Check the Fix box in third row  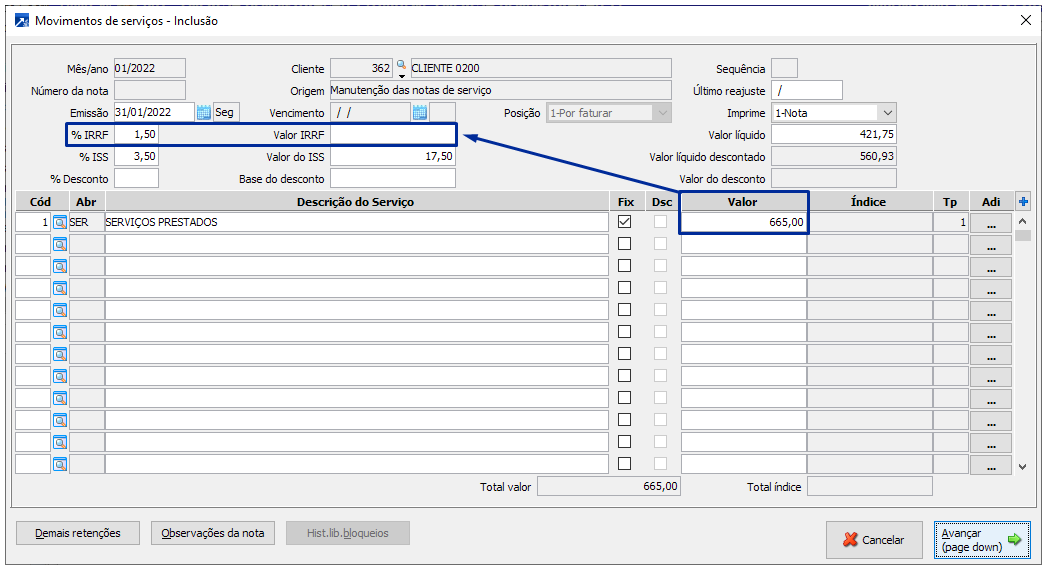click(x=624, y=266)
